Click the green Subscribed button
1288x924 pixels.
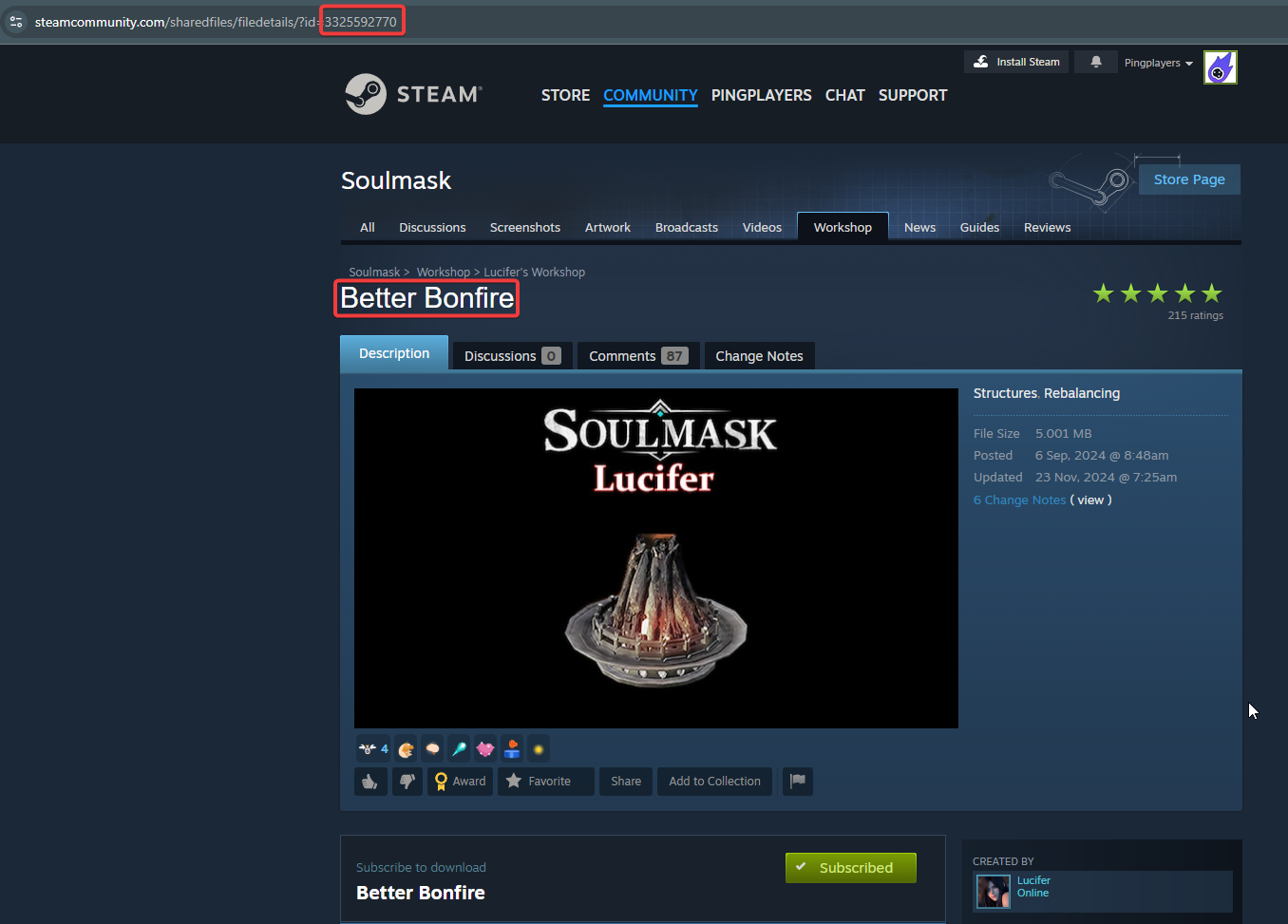[851, 868]
